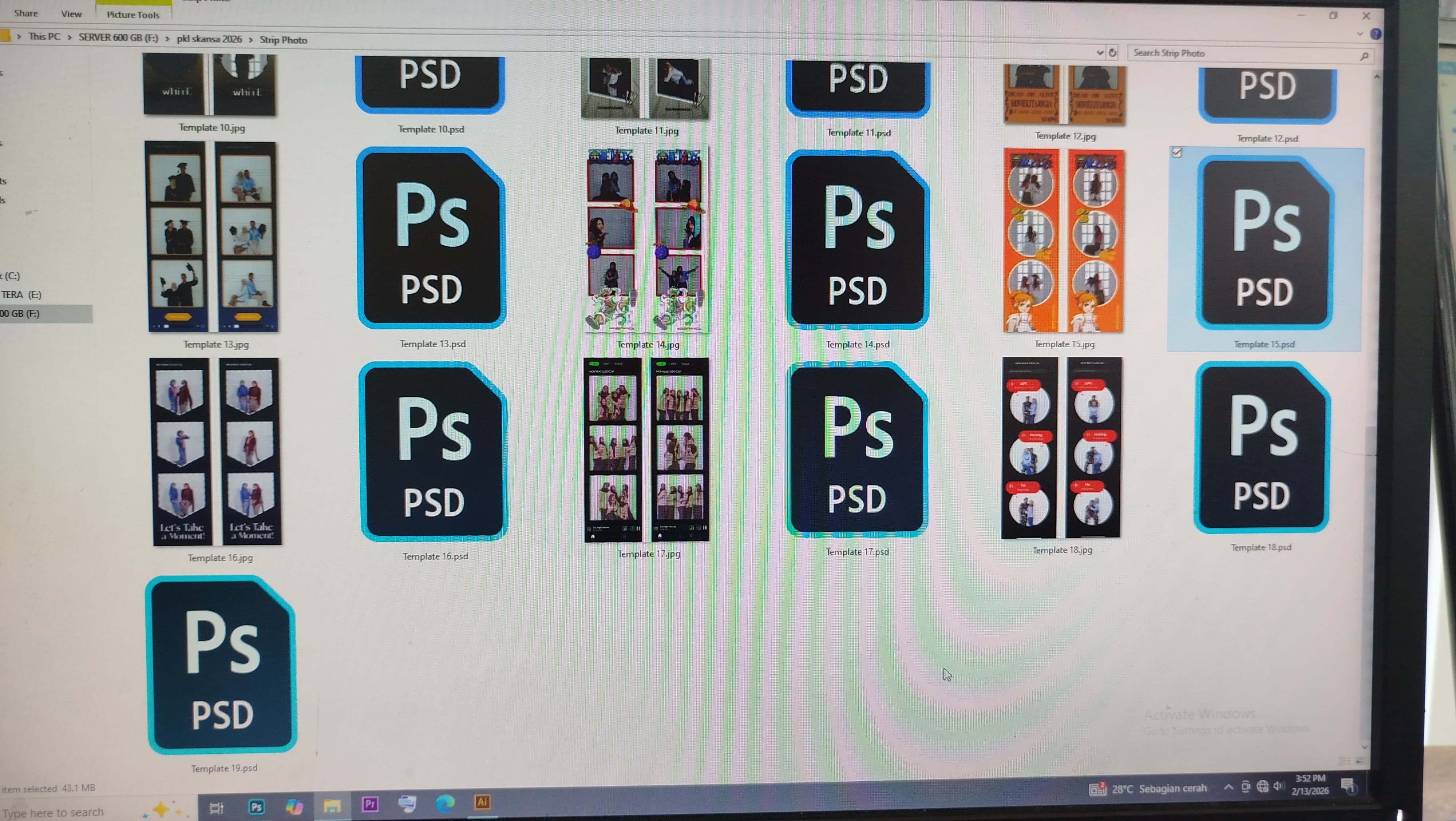This screenshot has height=821, width=1456.
Task: Open Microsoft Edge from taskbar
Action: pos(445,803)
